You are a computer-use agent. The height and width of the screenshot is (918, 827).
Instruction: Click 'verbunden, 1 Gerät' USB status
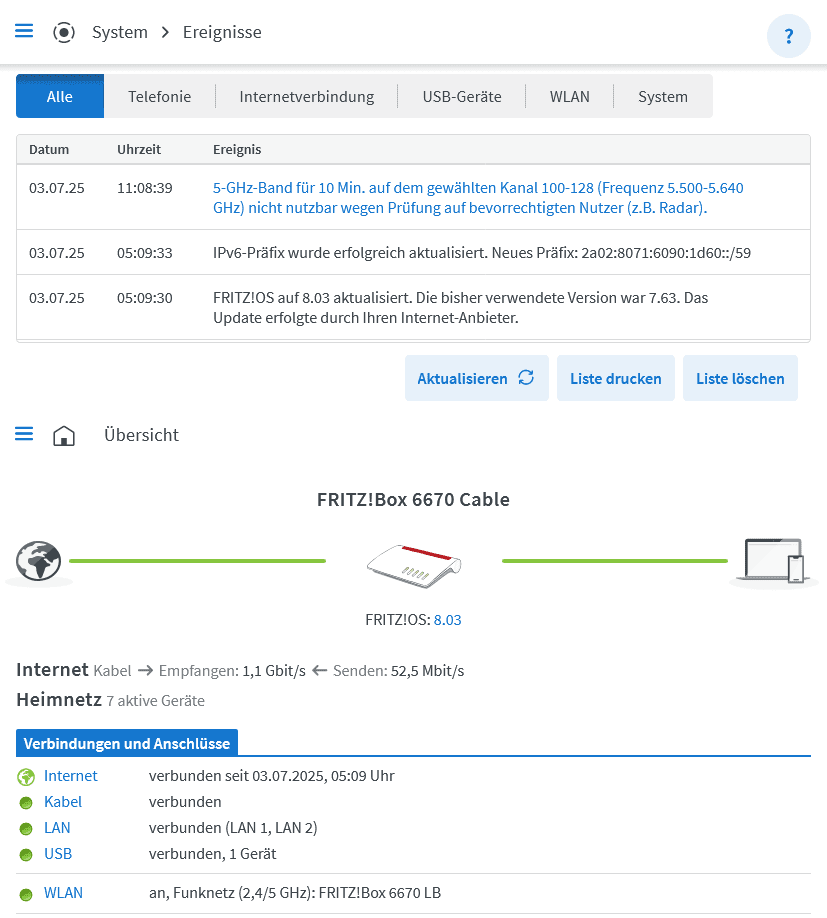coord(212,854)
